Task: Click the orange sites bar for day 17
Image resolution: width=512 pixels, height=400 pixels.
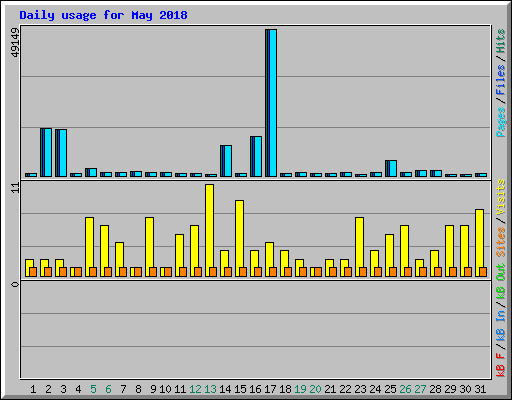Action: click(x=273, y=272)
